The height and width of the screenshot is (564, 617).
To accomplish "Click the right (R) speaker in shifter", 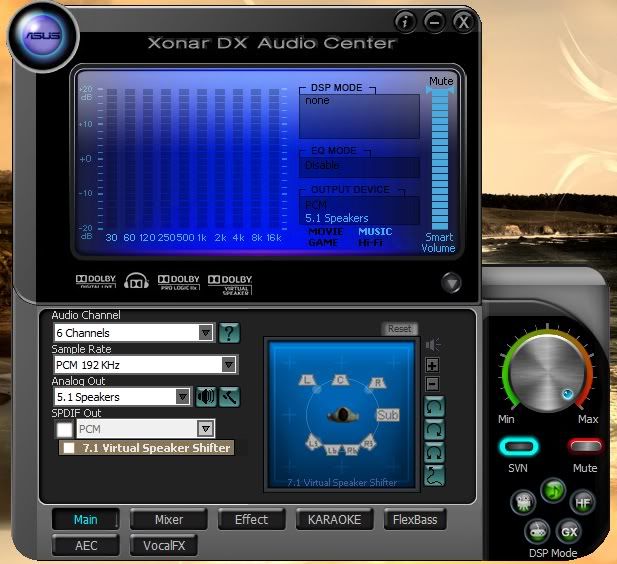I will 377,382.
